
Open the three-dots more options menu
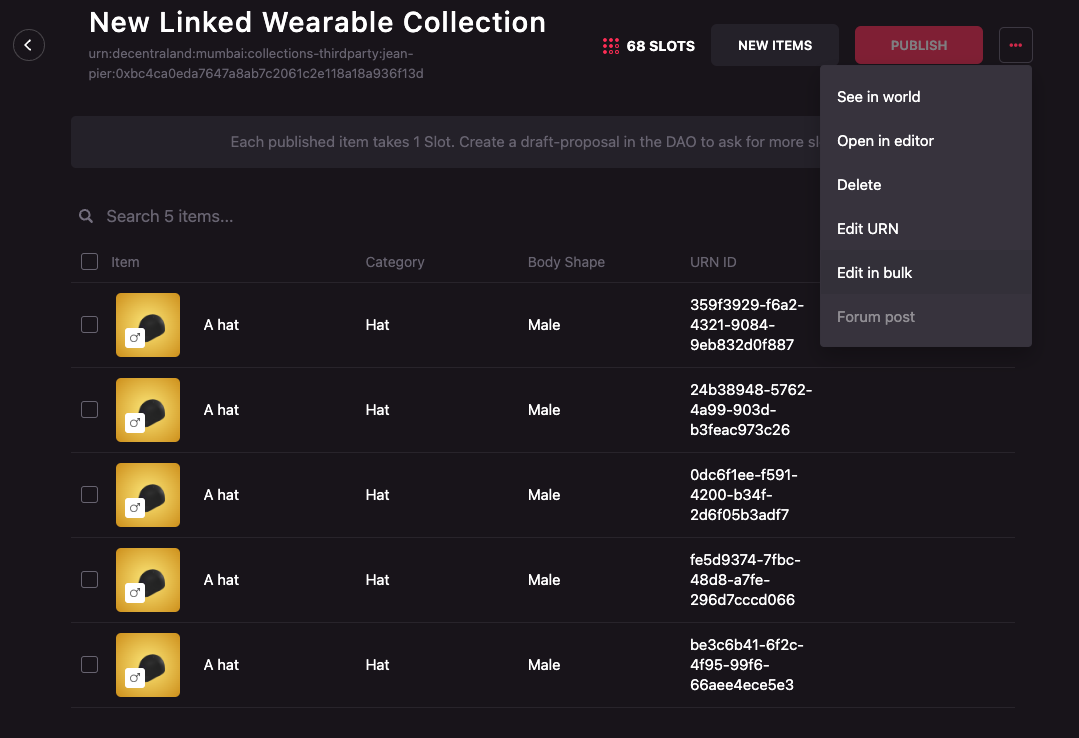point(1015,45)
